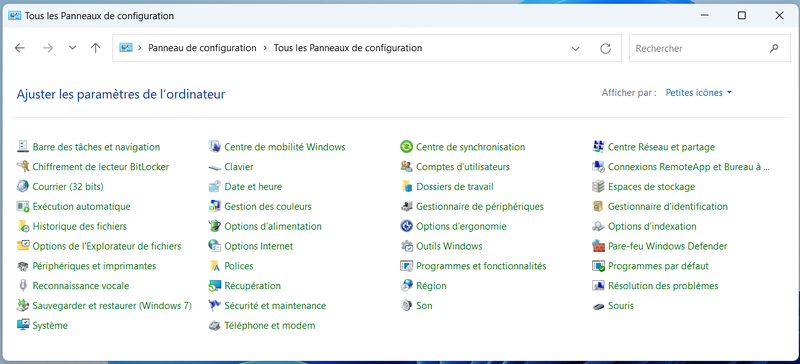
Task: Click the window title bar control panel icon
Action: point(14,16)
